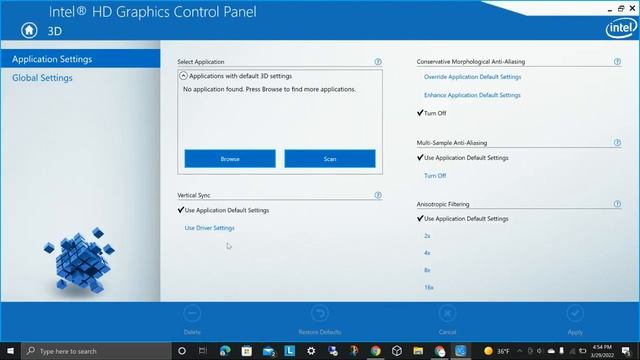
Task: Select Enhance Application Default Settings
Action: tap(472, 95)
